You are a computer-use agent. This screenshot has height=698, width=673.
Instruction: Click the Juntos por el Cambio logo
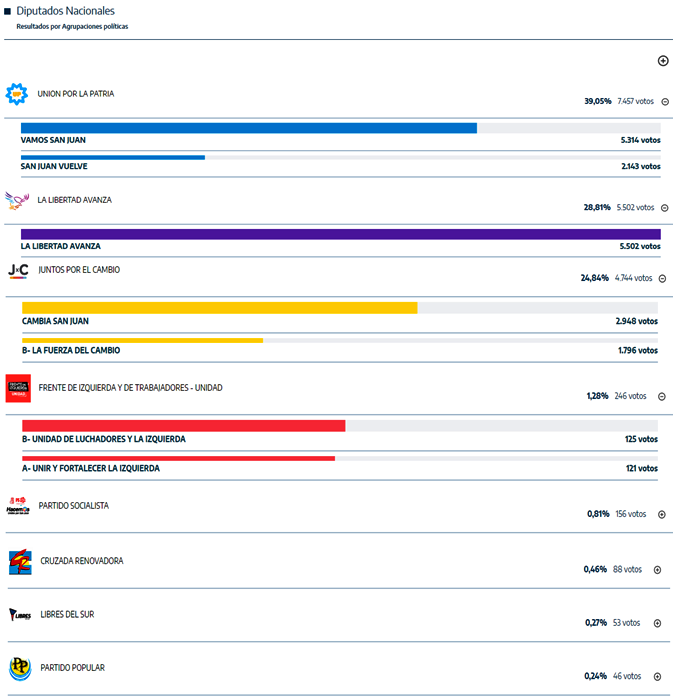18,271
